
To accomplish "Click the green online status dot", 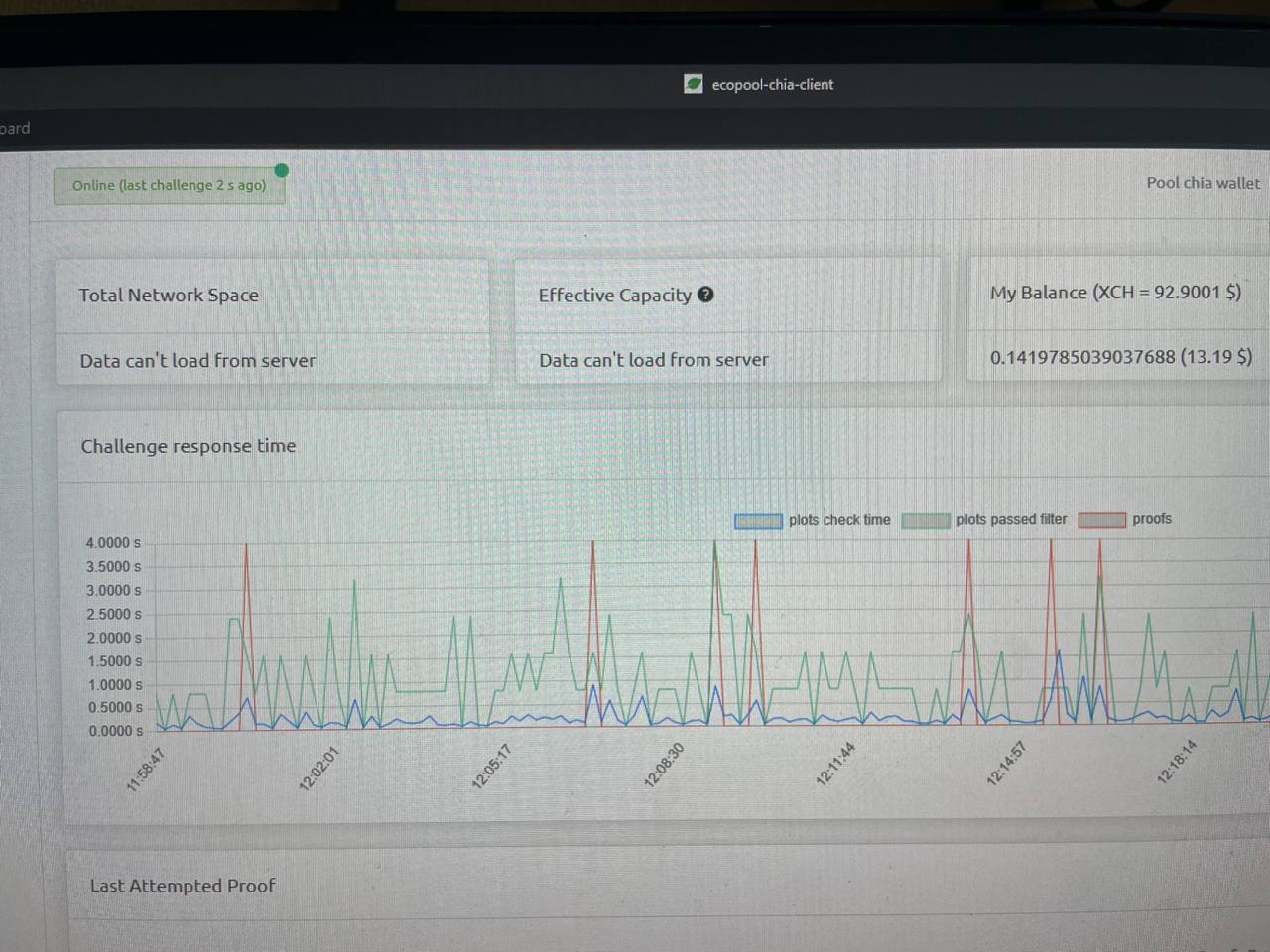I will click(x=282, y=170).
